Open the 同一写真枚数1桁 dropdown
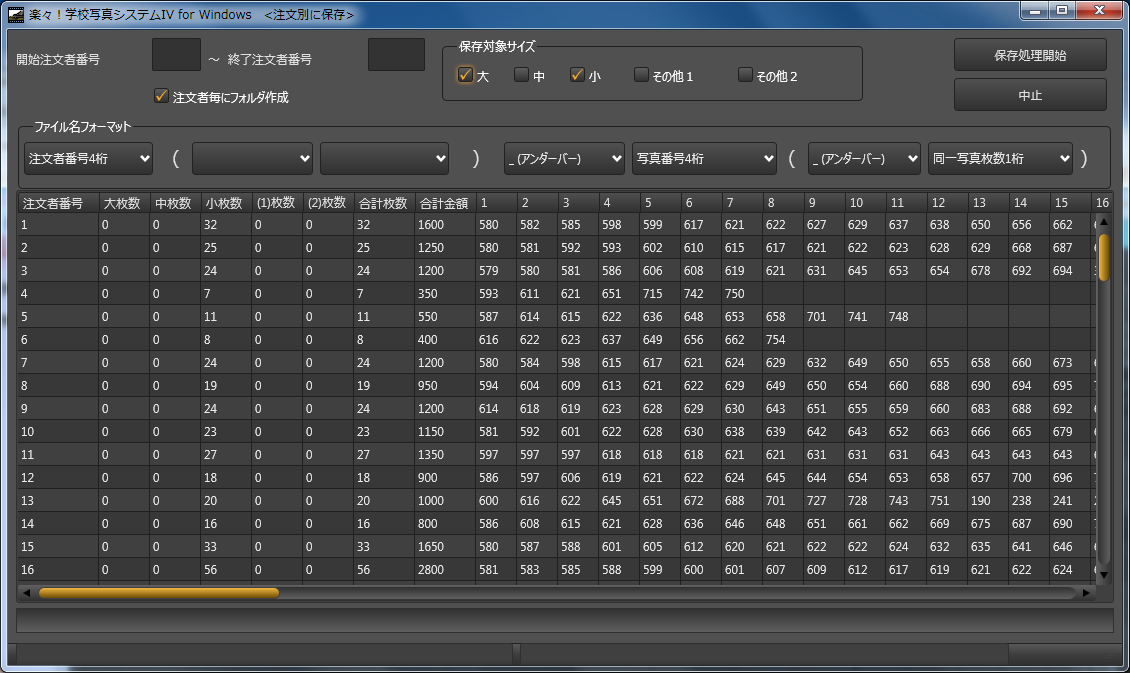This screenshot has width=1130, height=673. (1000, 159)
